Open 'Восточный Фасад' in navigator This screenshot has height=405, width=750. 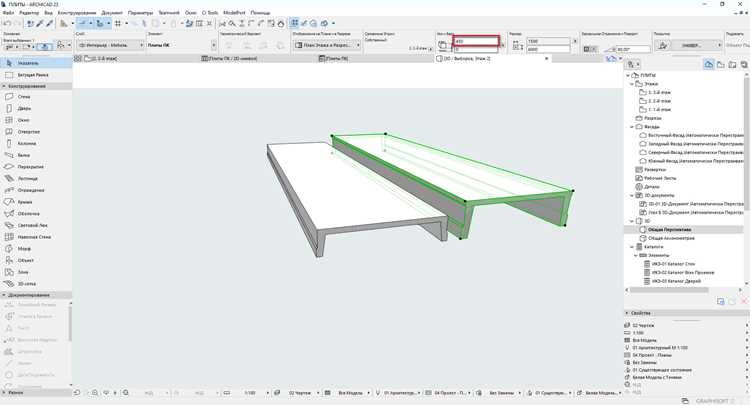point(696,135)
